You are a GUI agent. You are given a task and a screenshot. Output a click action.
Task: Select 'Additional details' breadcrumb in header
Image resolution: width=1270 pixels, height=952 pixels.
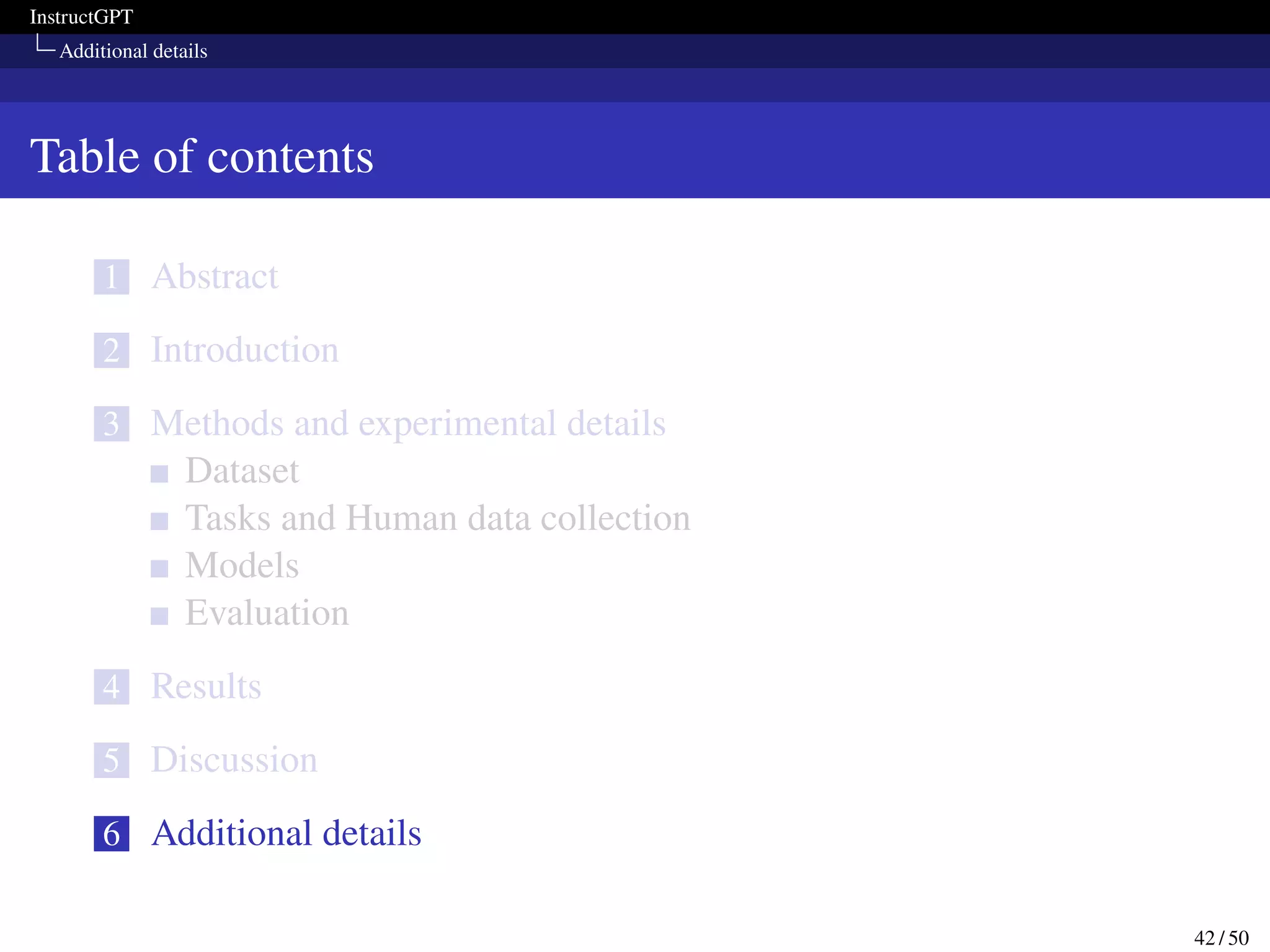(x=133, y=51)
